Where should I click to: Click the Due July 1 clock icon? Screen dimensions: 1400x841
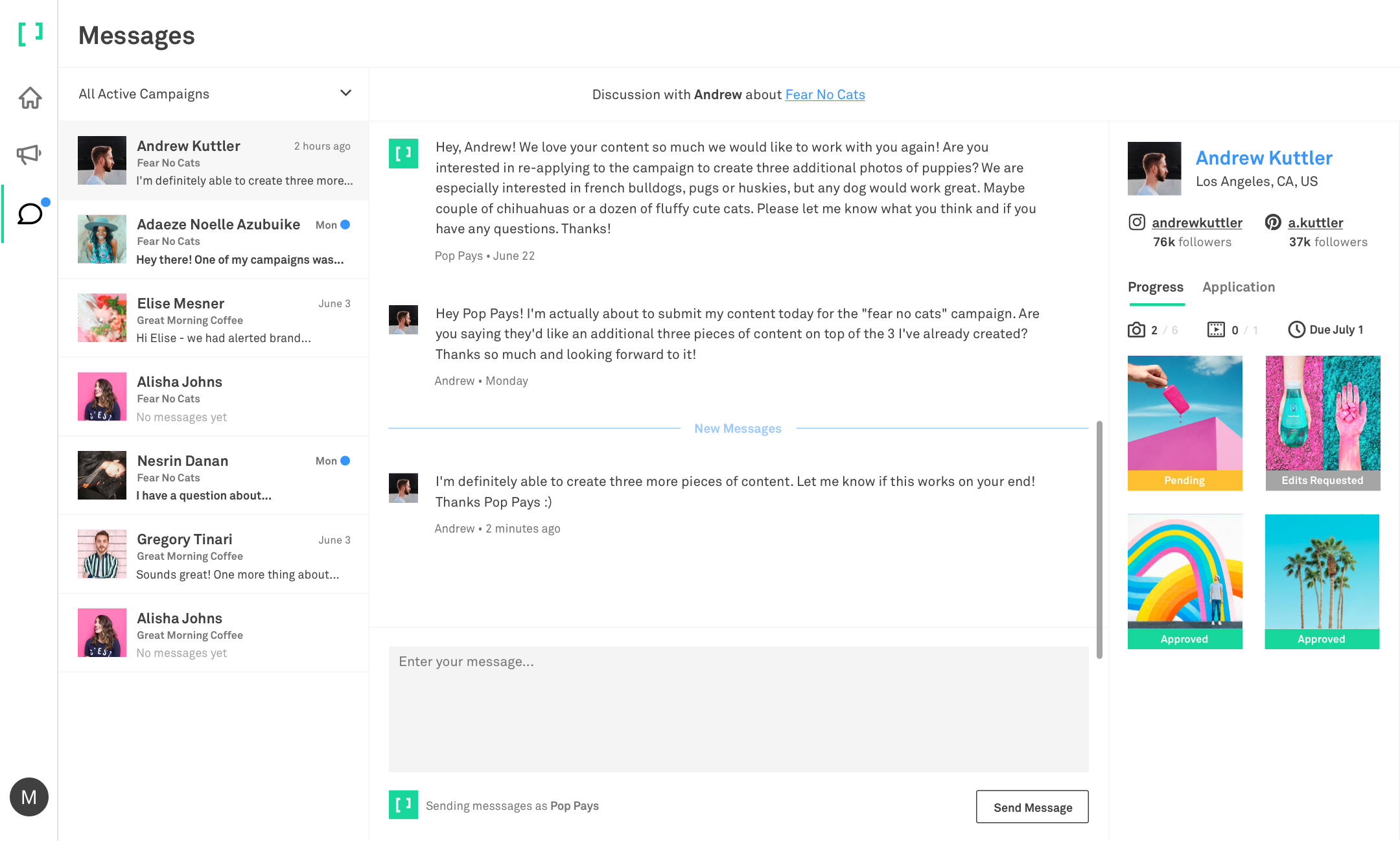click(1296, 330)
